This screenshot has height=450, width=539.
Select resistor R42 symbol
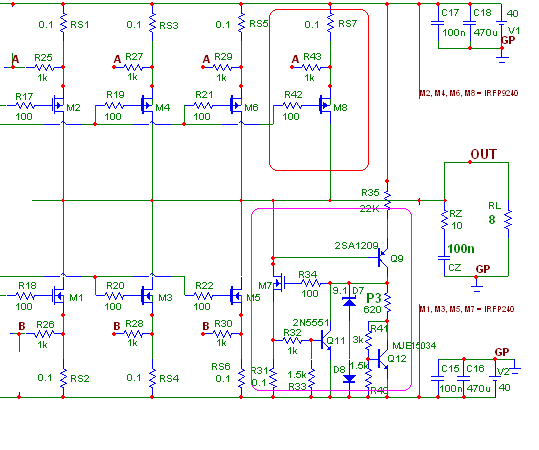click(293, 105)
